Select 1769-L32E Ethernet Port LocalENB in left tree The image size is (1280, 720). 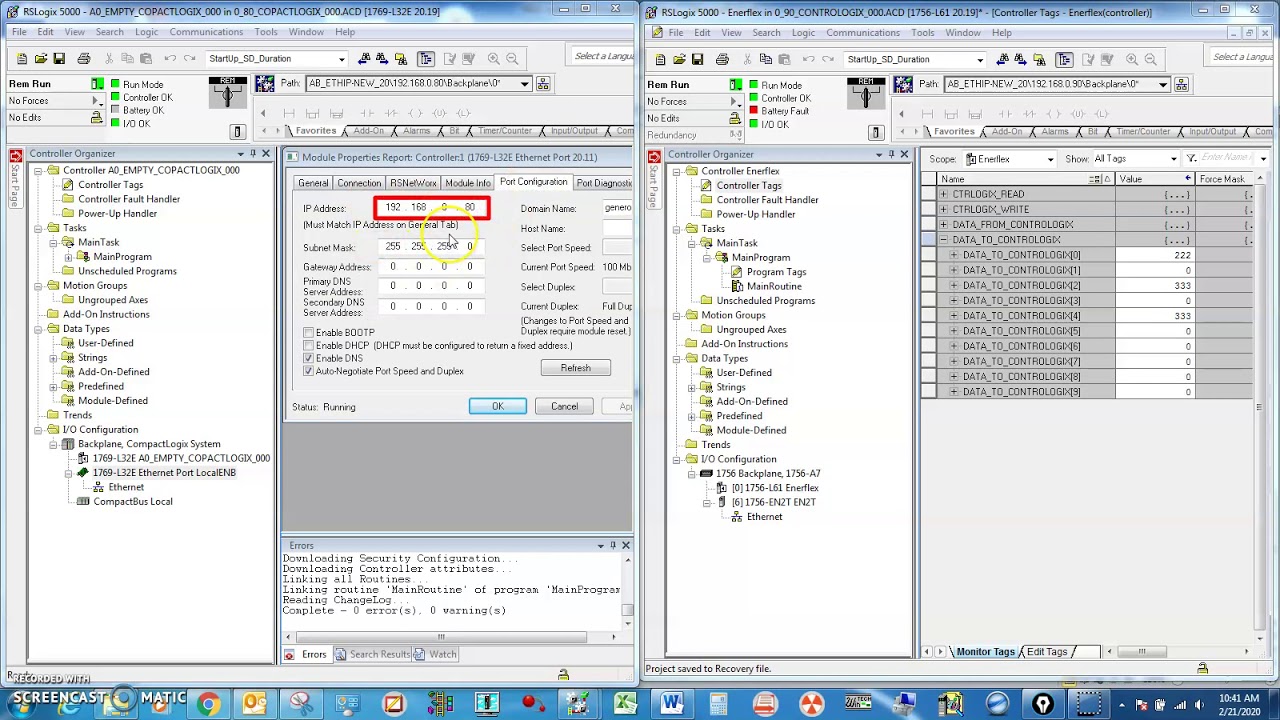(x=164, y=473)
